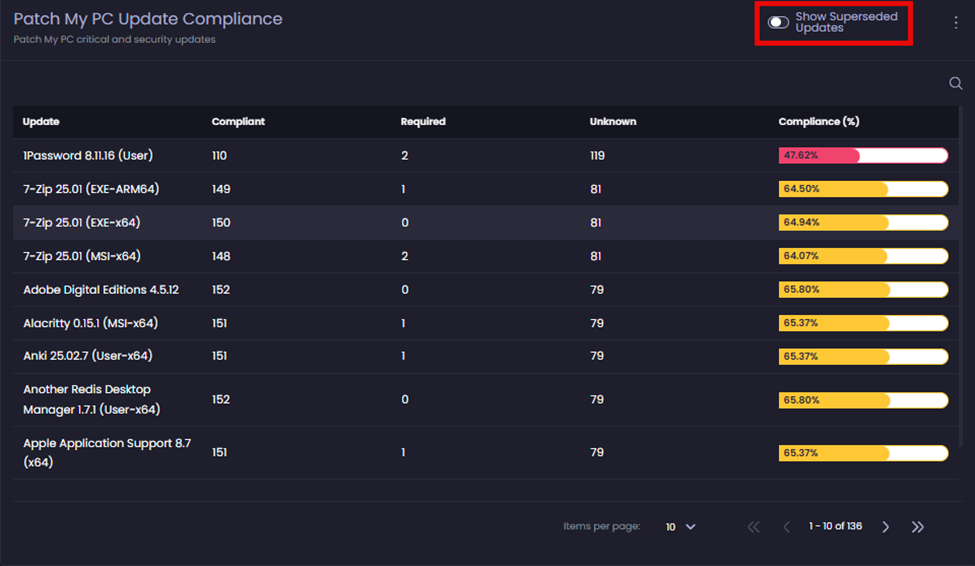This screenshot has width=975, height=566.
Task: Click the 64.50% compliance bar
Action: pyautogui.click(x=863, y=189)
